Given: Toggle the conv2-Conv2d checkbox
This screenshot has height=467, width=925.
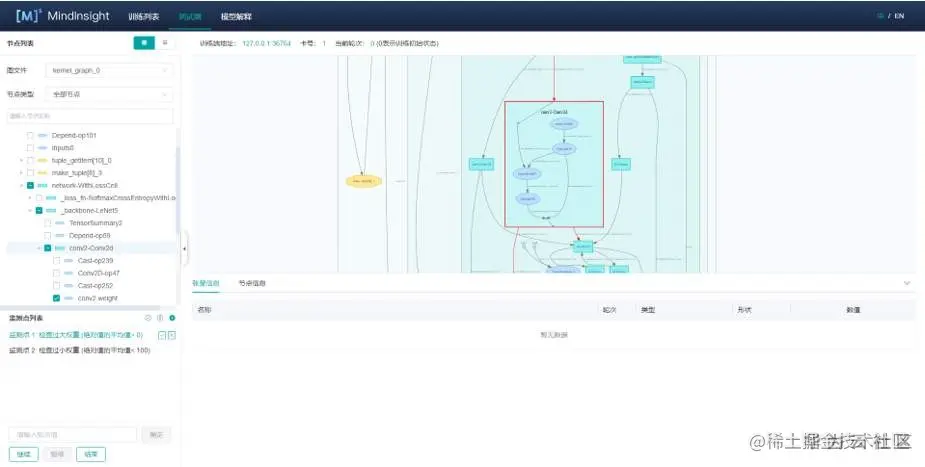Looking at the screenshot, I should (48, 248).
